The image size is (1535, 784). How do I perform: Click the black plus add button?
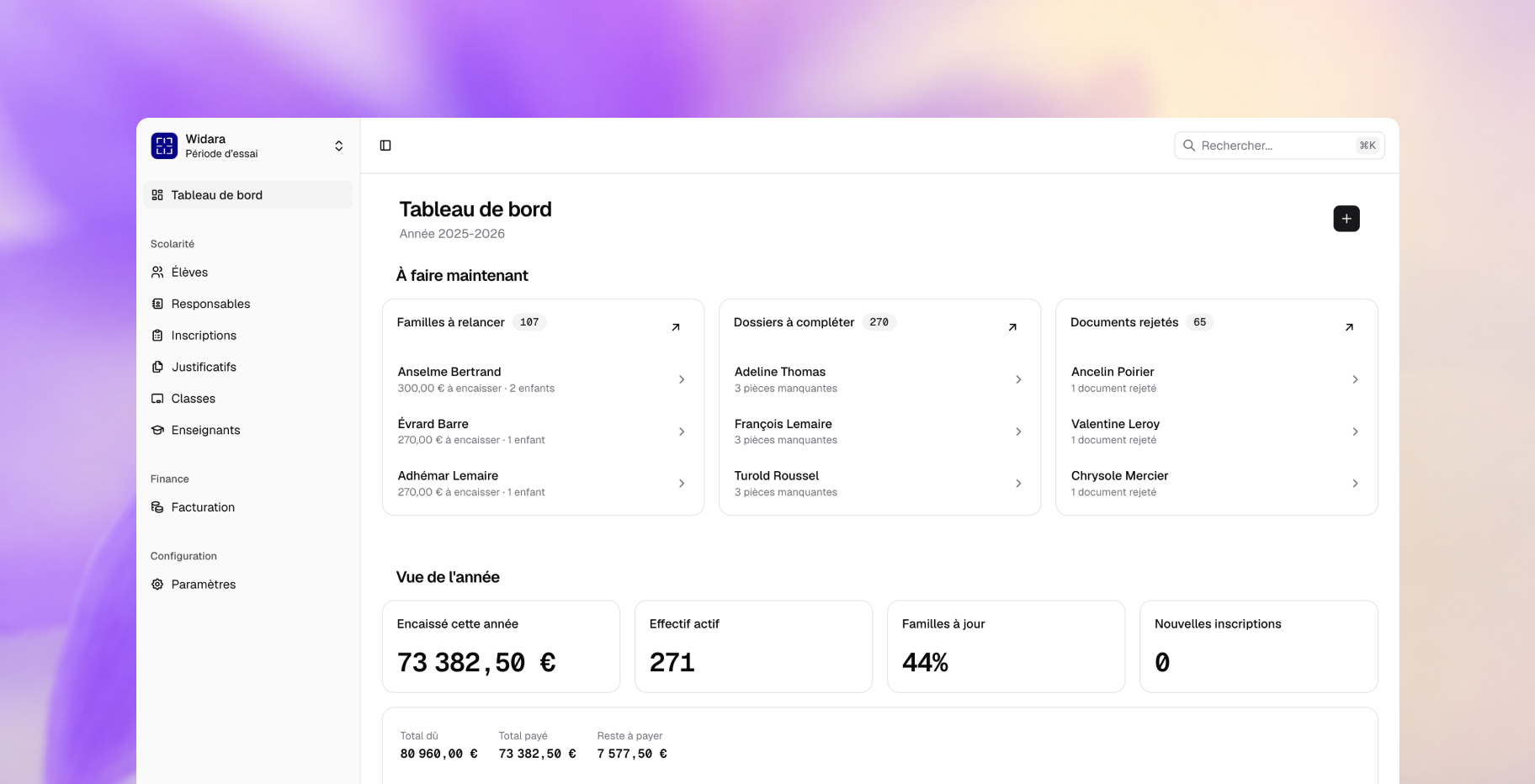pyautogui.click(x=1346, y=219)
